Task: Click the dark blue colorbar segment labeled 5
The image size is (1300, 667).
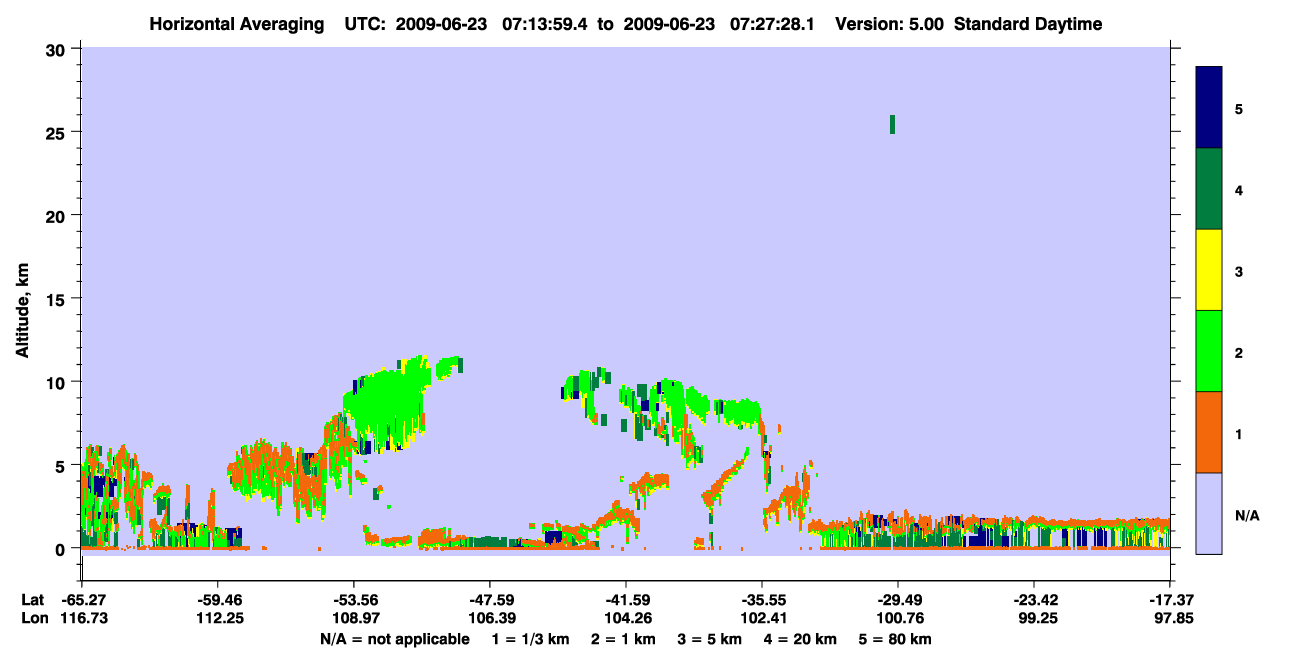Action: (1209, 108)
